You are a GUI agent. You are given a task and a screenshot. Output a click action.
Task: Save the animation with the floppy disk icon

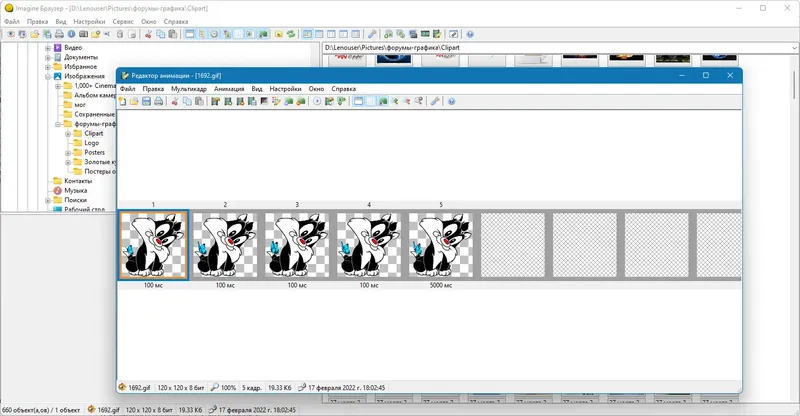[146, 102]
